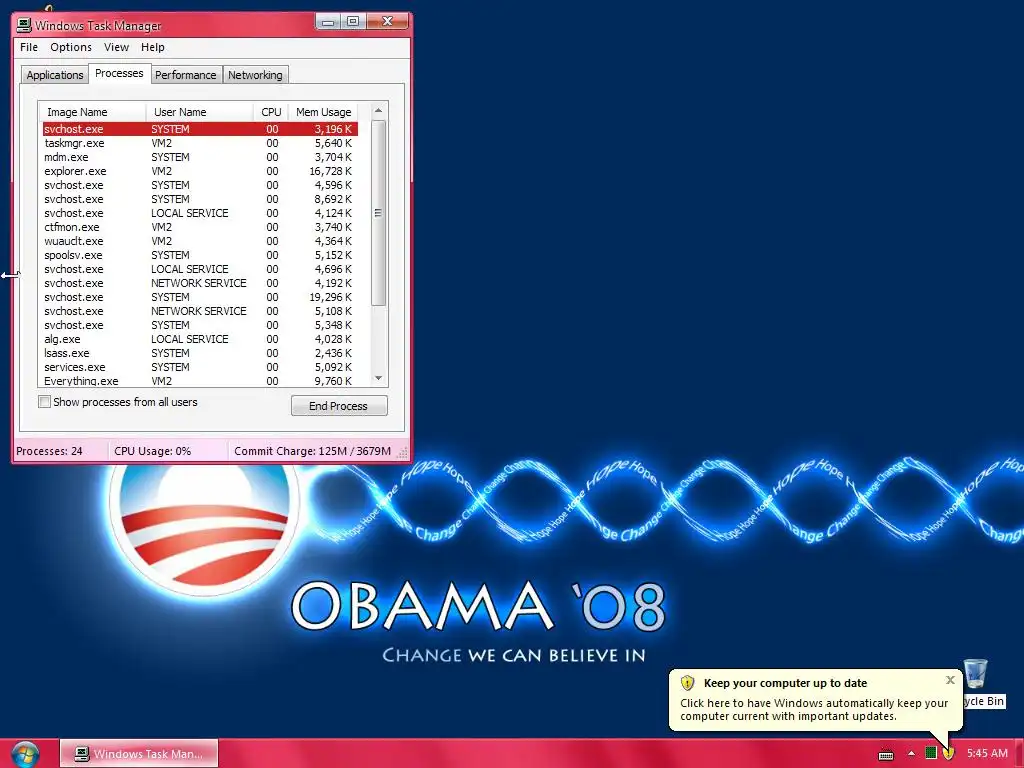Open the Help menu

[x=153, y=47]
